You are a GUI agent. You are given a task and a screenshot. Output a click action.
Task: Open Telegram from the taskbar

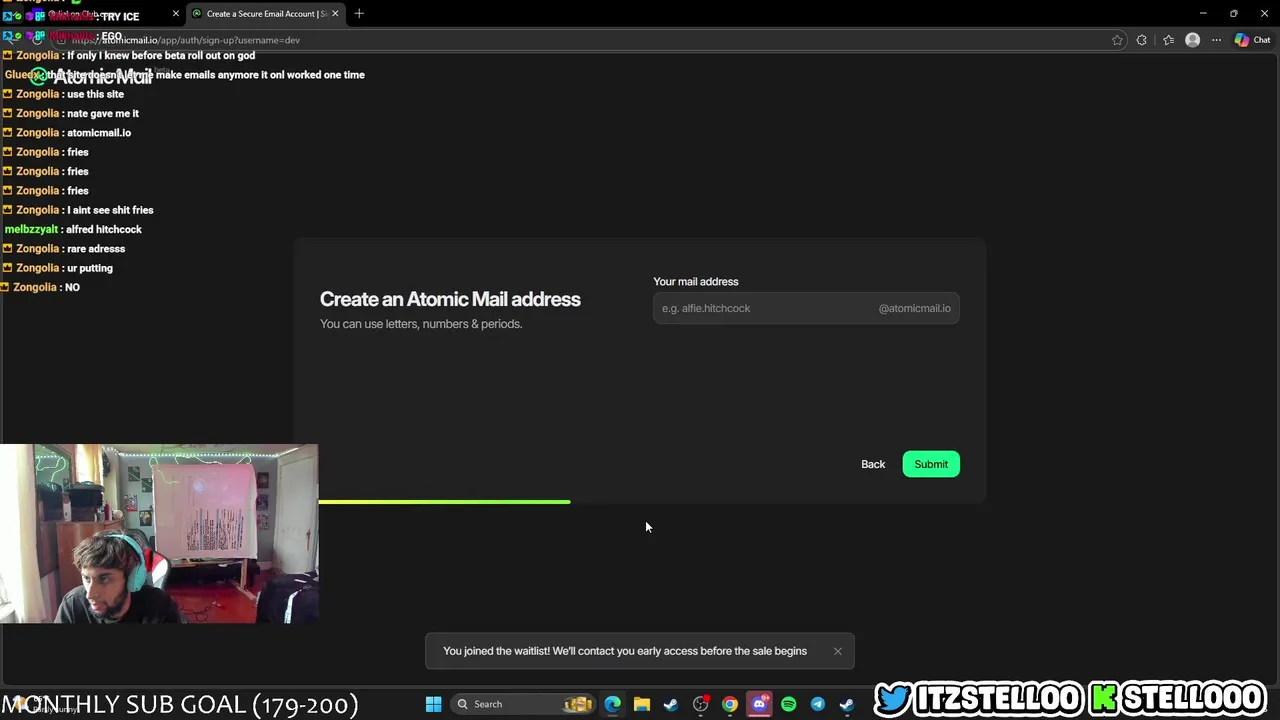click(817, 704)
